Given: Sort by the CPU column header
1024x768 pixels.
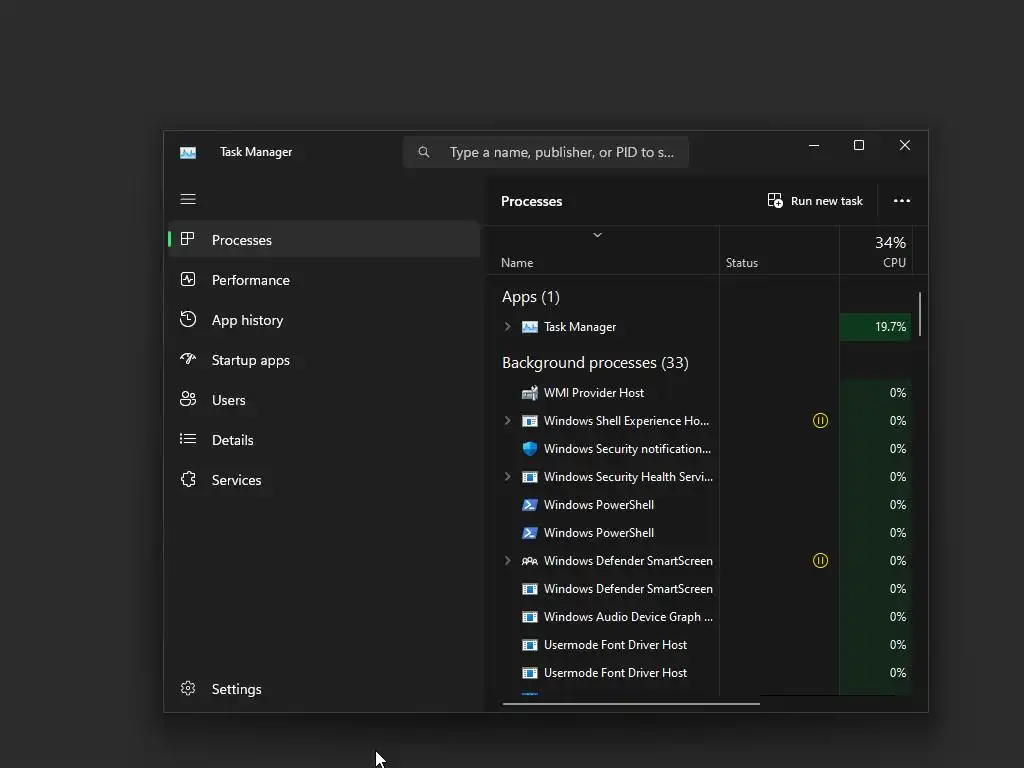Looking at the screenshot, I should click(876, 251).
